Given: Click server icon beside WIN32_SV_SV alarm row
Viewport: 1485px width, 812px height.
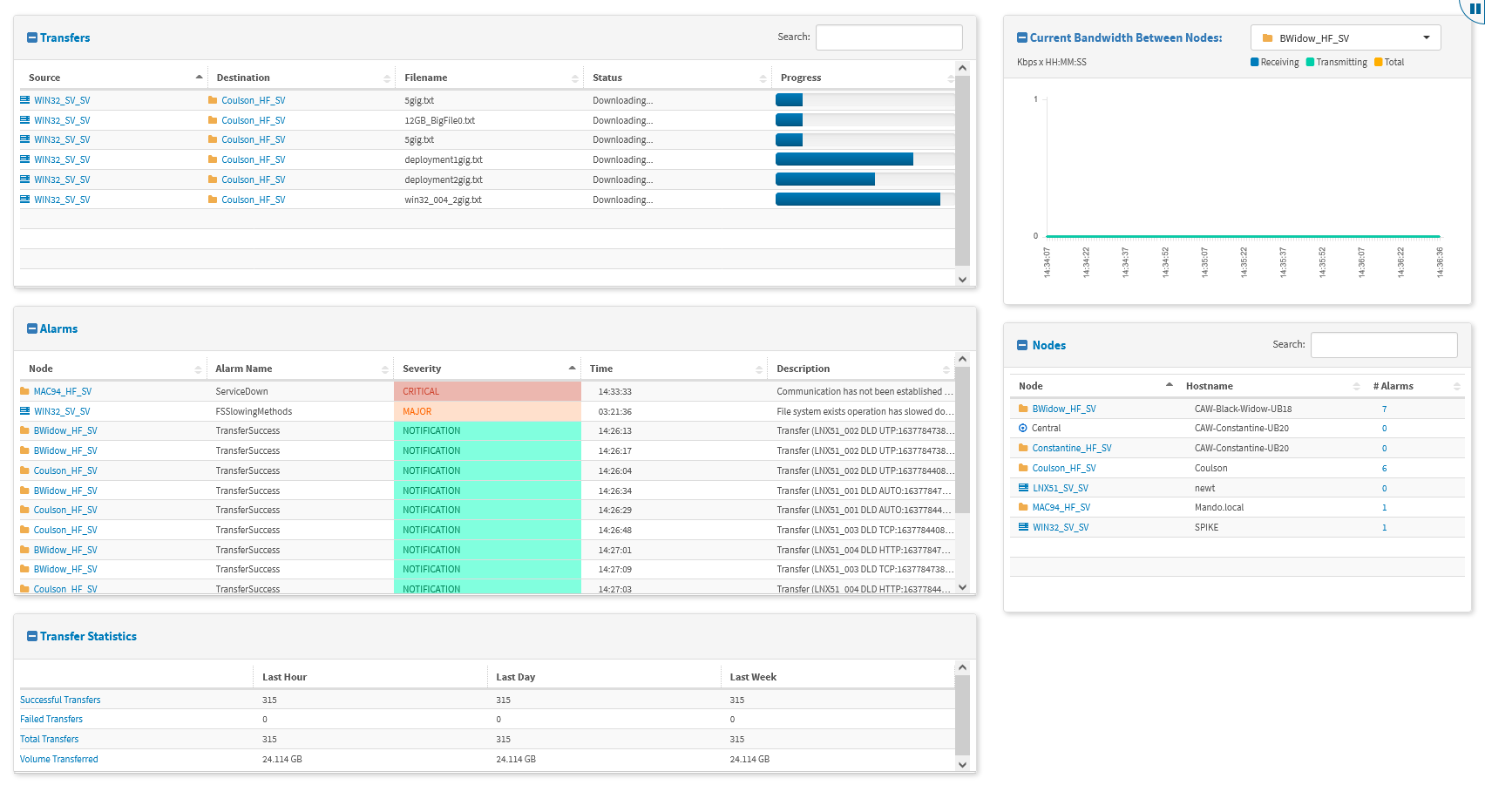Looking at the screenshot, I should pos(24,411).
